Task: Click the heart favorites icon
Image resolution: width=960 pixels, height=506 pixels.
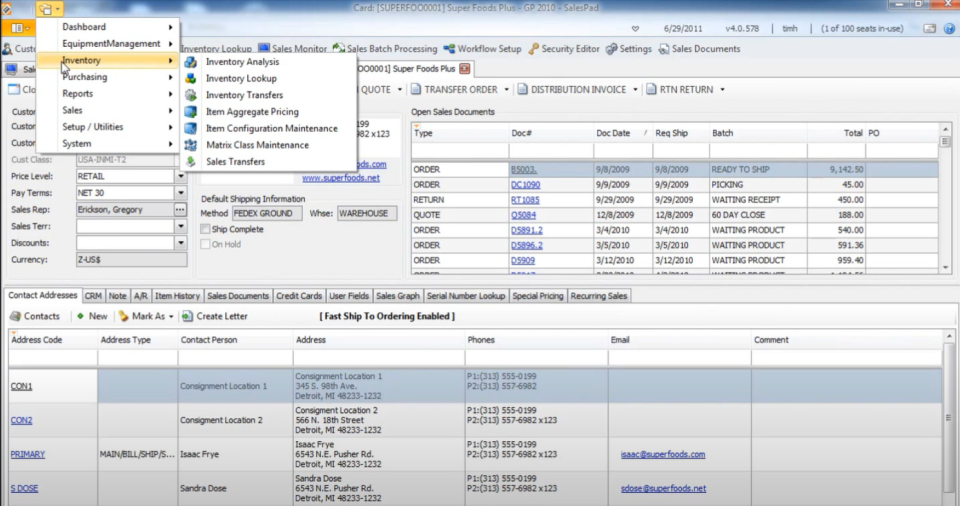Action: [635, 29]
